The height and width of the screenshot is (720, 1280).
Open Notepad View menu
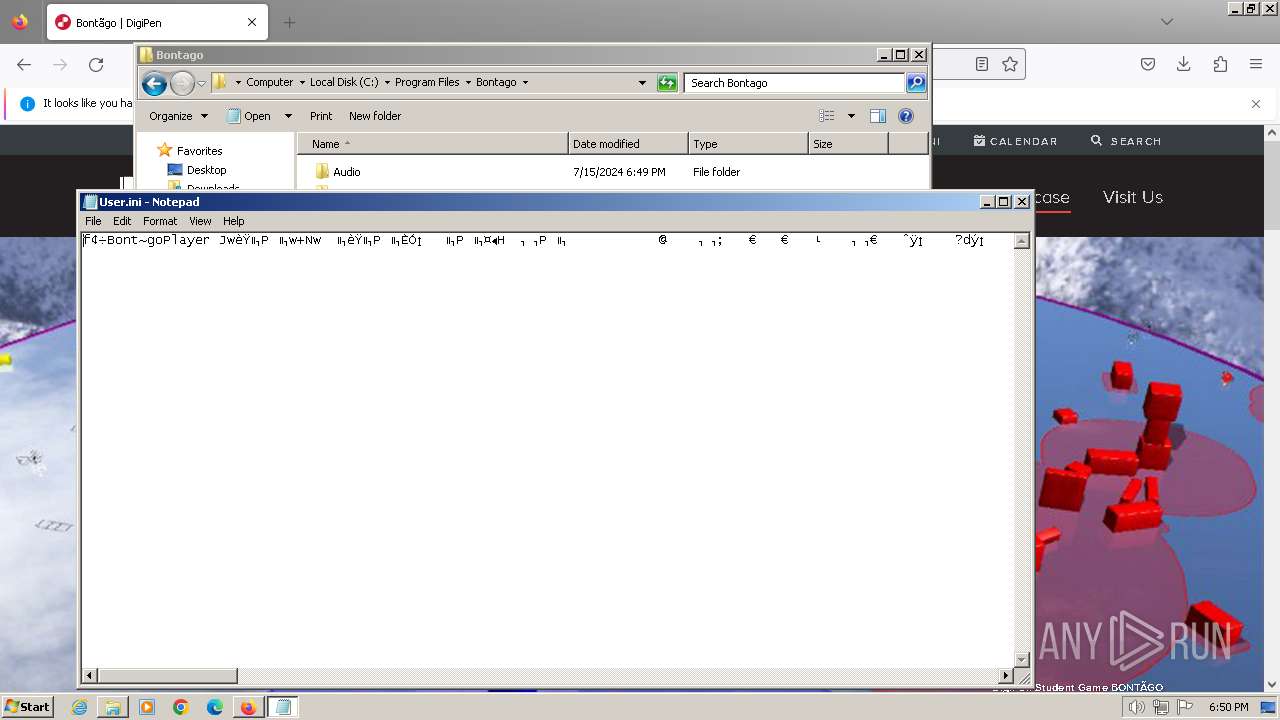click(200, 221)
